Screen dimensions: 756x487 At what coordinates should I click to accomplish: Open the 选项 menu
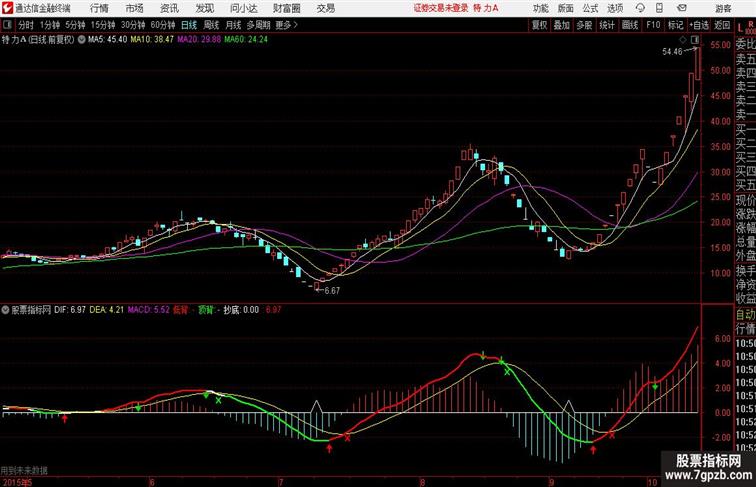pyautogui.click(x=615, y=8)
